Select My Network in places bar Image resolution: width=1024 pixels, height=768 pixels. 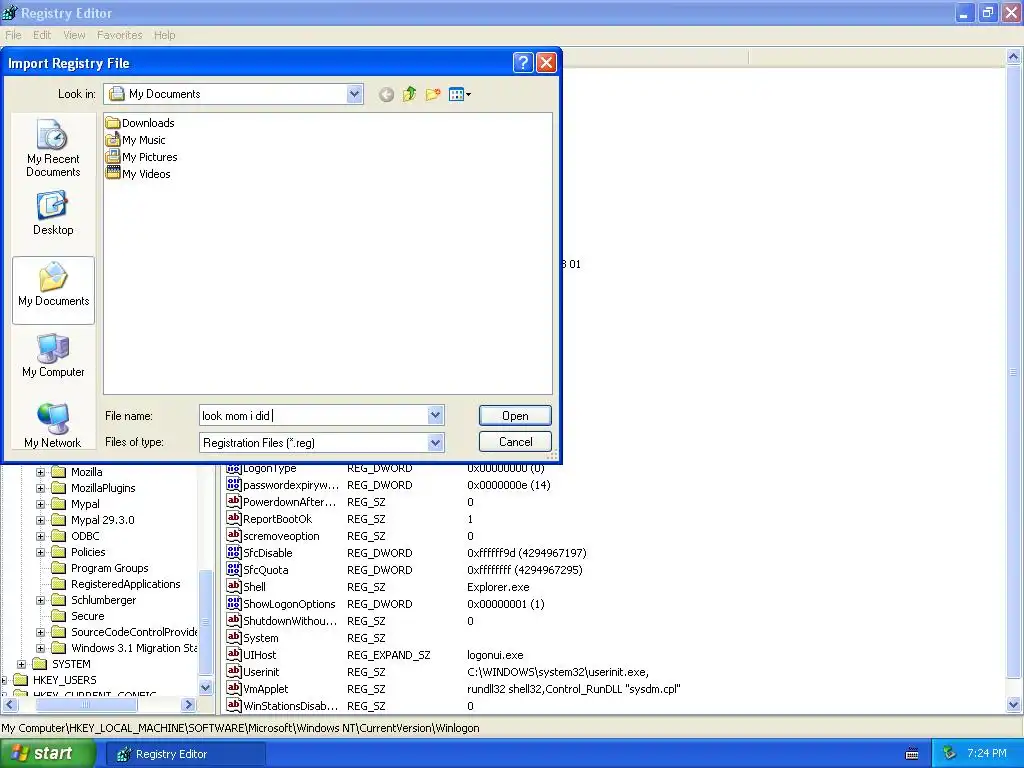(x=53, y=426)
